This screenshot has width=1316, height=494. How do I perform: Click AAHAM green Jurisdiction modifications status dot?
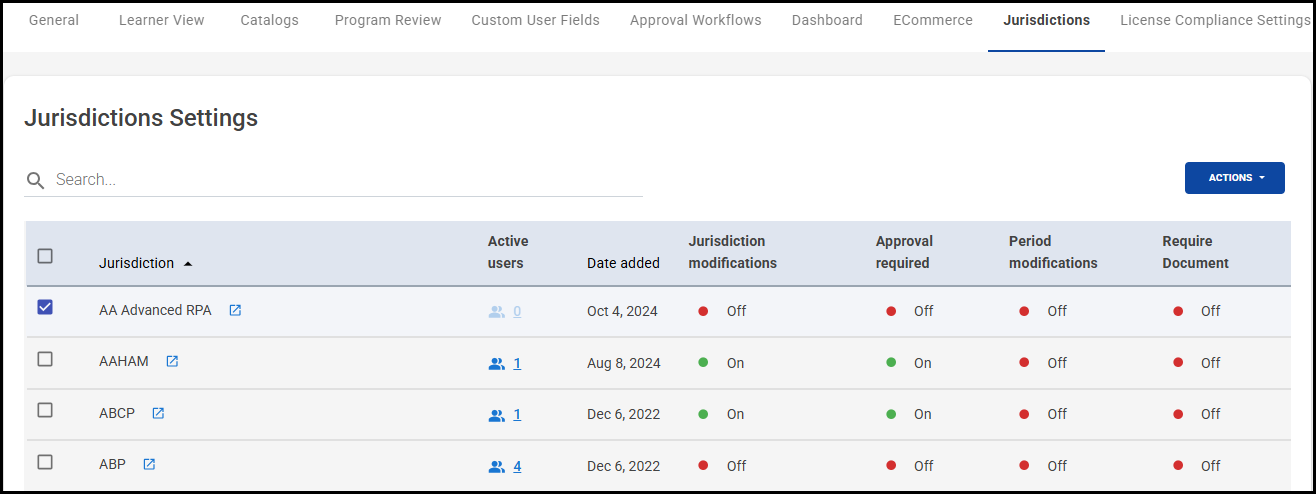point(703,363)
